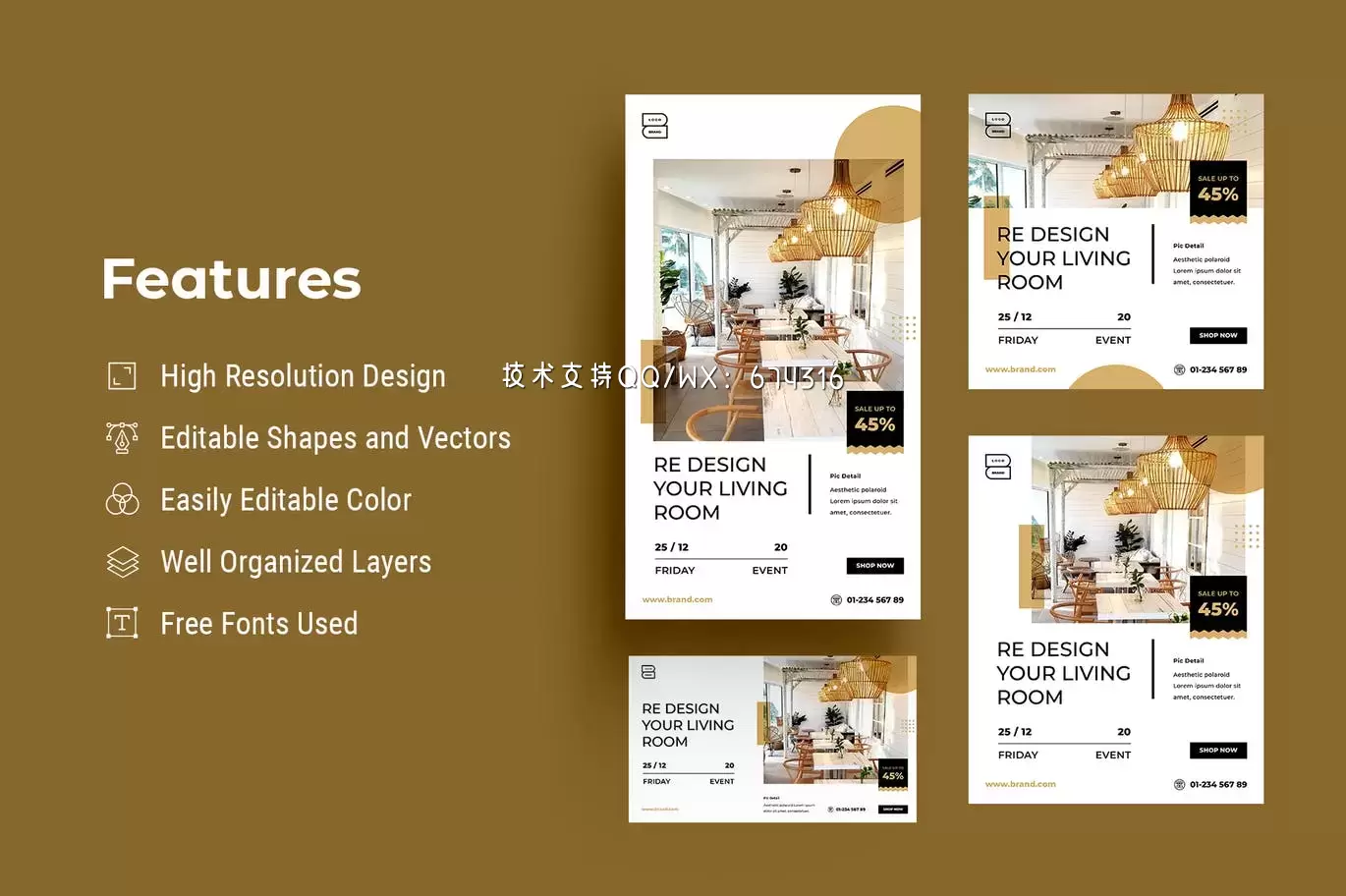The image size is (1346, 896).
Task: Click 'Pic Detail' on the centered photo square post
Action: (x=1188, y=660)
